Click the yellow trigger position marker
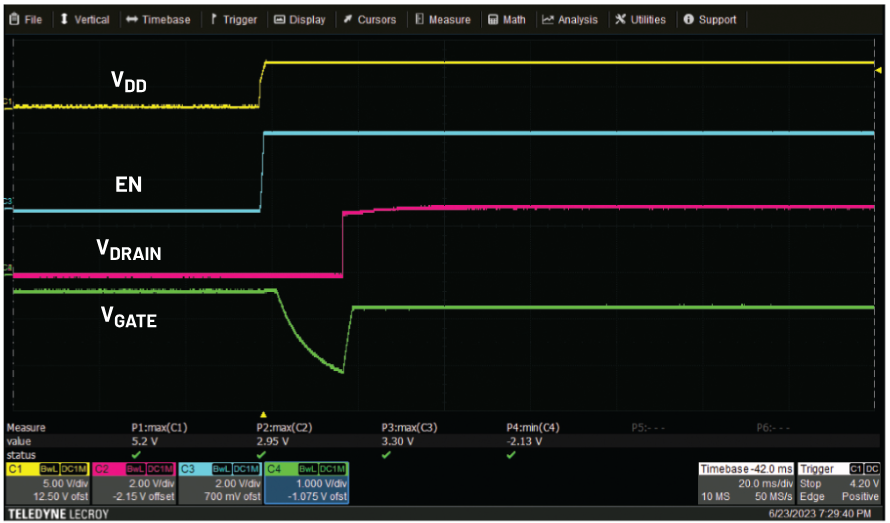The width and height of the screenshot is (890, 523). coord(263,413)
